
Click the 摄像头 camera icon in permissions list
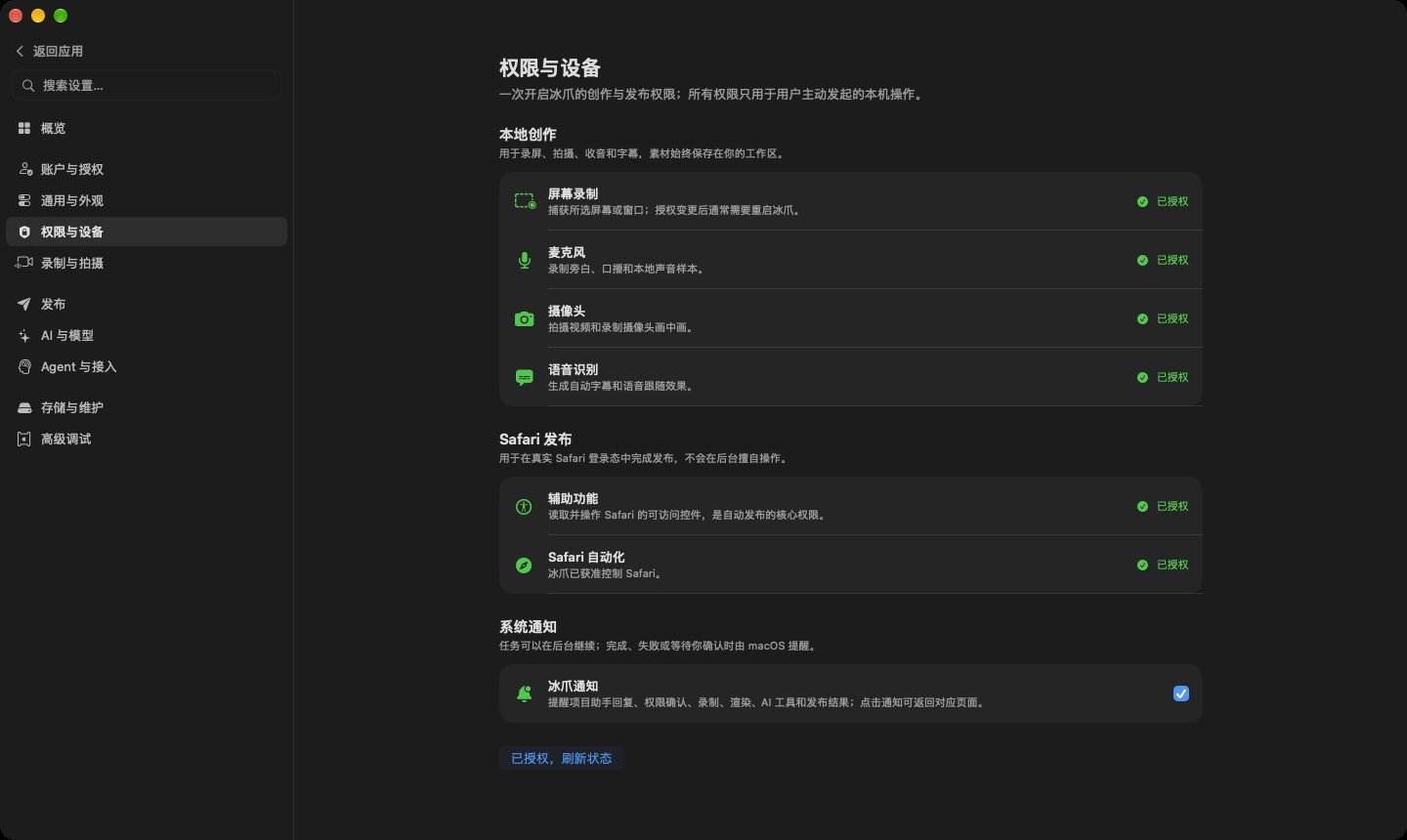tap(525, 318)
